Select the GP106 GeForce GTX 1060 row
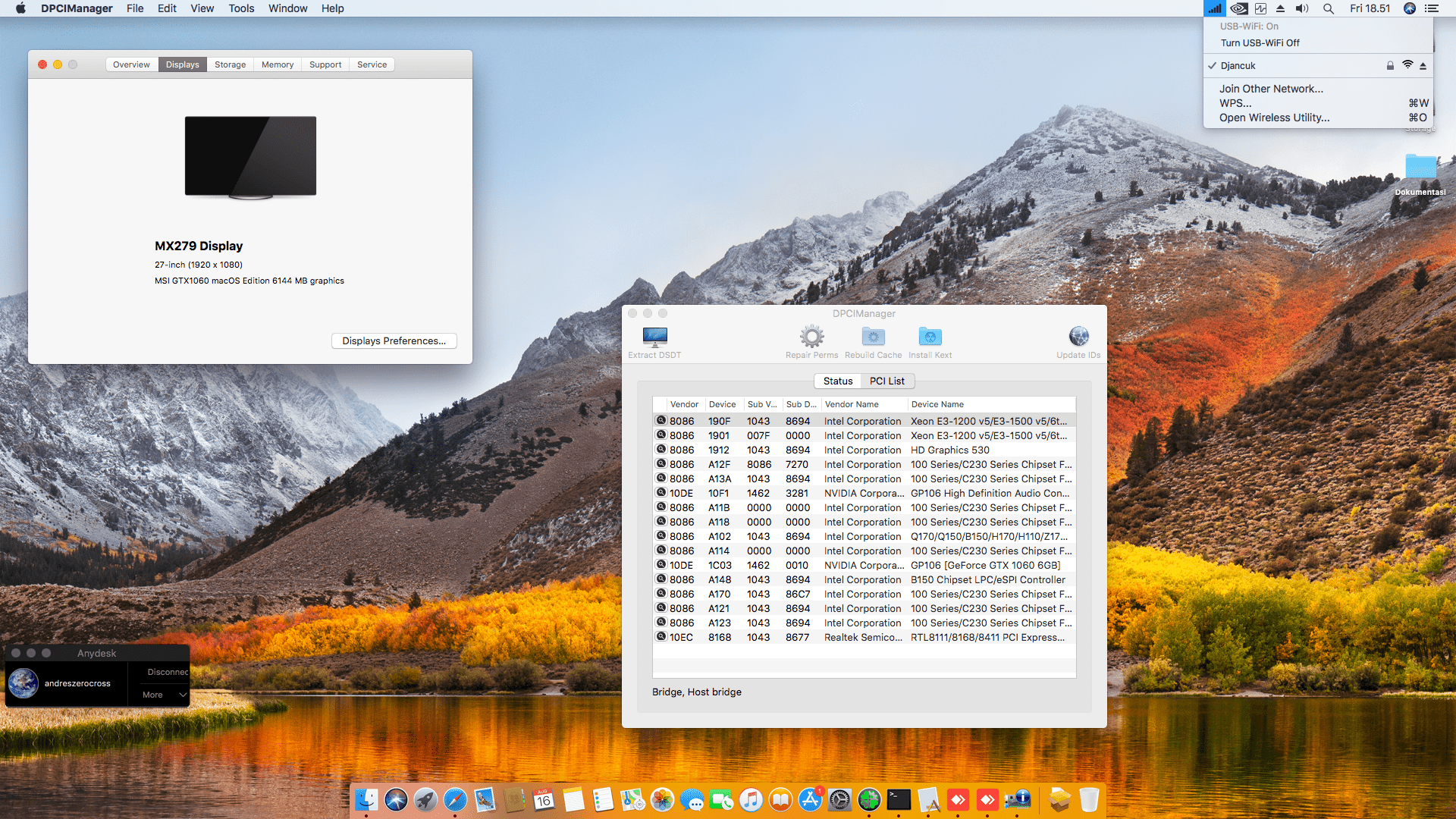The width and height of the screenshot is (1456, 819). pos(864,566)
